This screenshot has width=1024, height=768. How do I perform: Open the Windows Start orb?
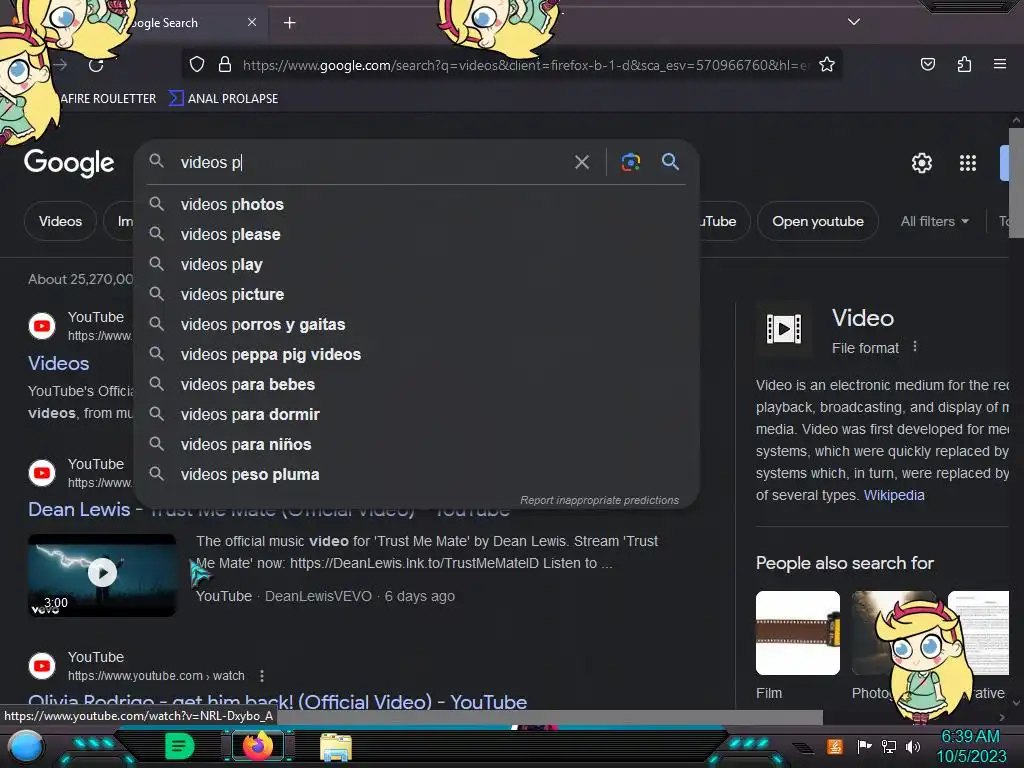click(x=25, y=746)
